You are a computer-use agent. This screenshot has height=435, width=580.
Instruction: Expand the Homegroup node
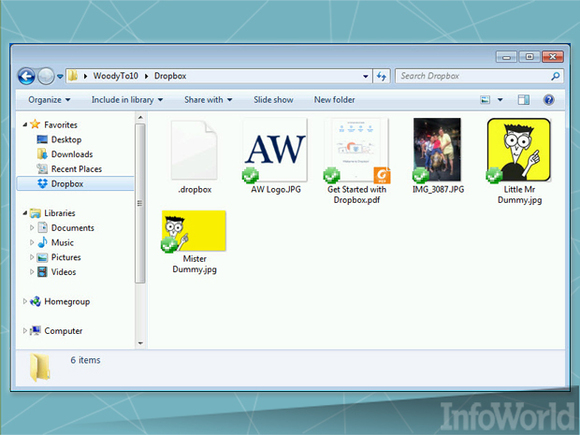coord(25,301)
